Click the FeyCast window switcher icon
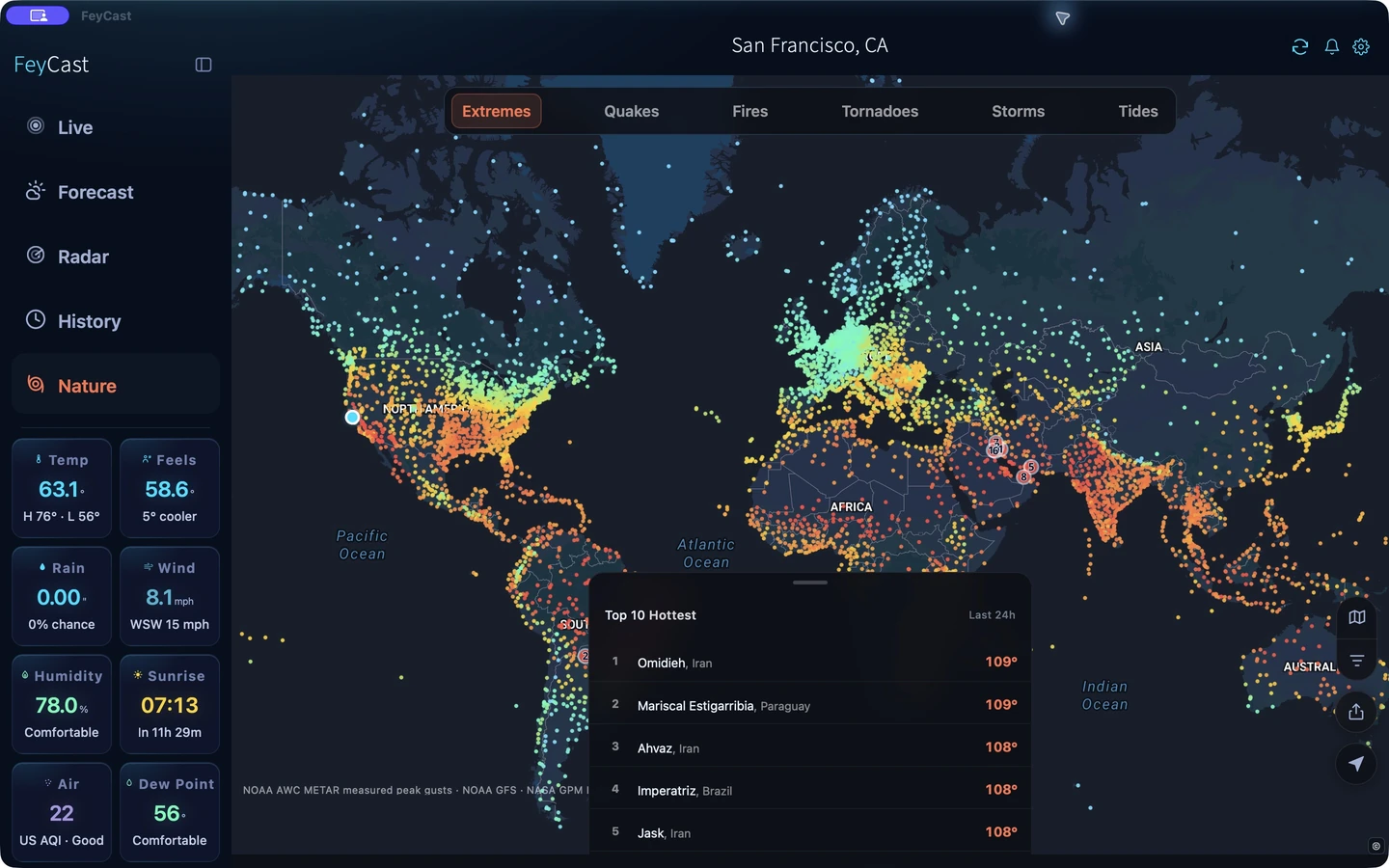 click(x=39, y=15)
